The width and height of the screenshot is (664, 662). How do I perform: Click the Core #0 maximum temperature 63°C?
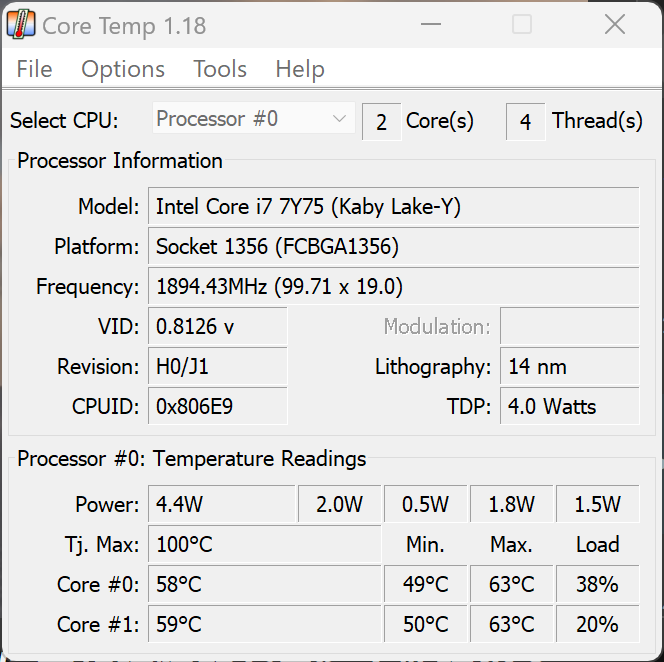coord(512,584)
